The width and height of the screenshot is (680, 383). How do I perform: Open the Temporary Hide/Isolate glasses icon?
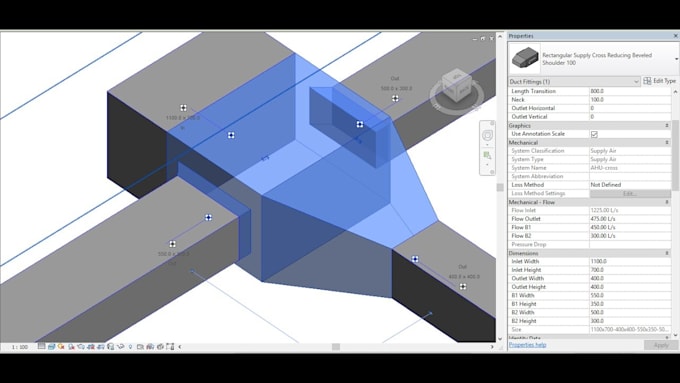pyautogui.click(x=121, y=347)
